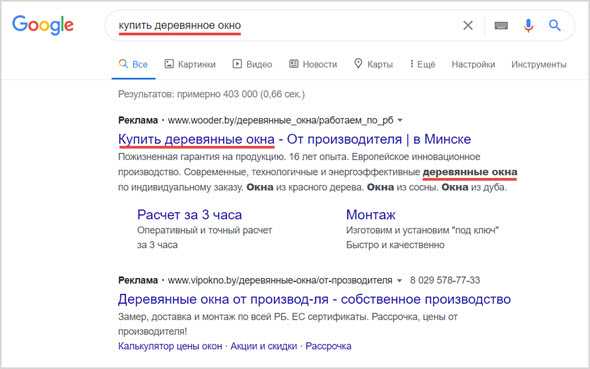
Task: Start voice search with microphone icon
Action: click(528, 25)
